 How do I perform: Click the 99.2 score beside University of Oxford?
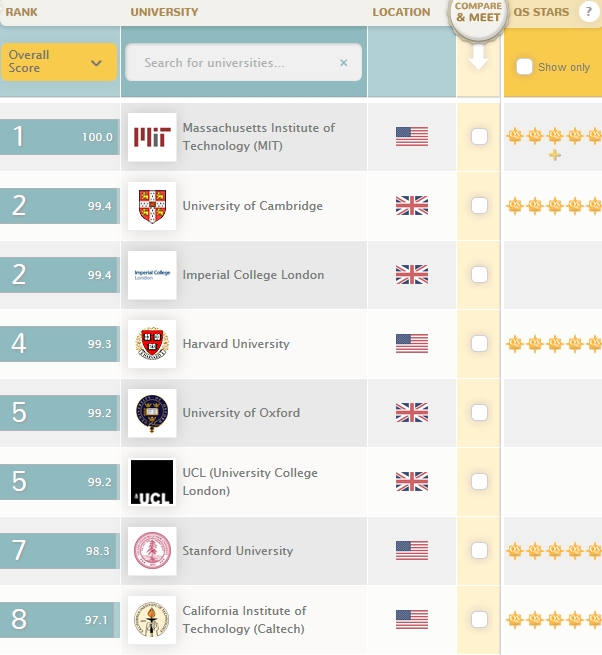[99, 413]
